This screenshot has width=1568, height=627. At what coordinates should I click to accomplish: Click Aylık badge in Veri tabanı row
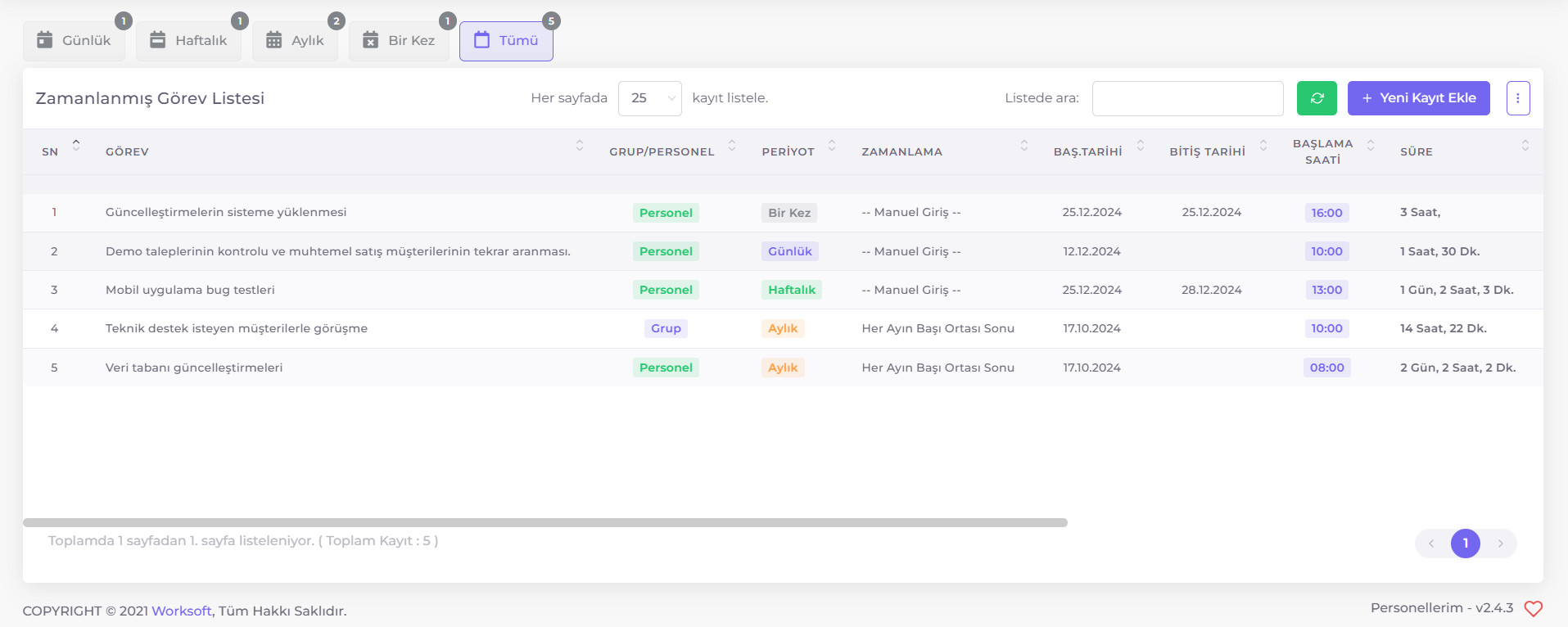pyautogui.click(x=783, y=368)
